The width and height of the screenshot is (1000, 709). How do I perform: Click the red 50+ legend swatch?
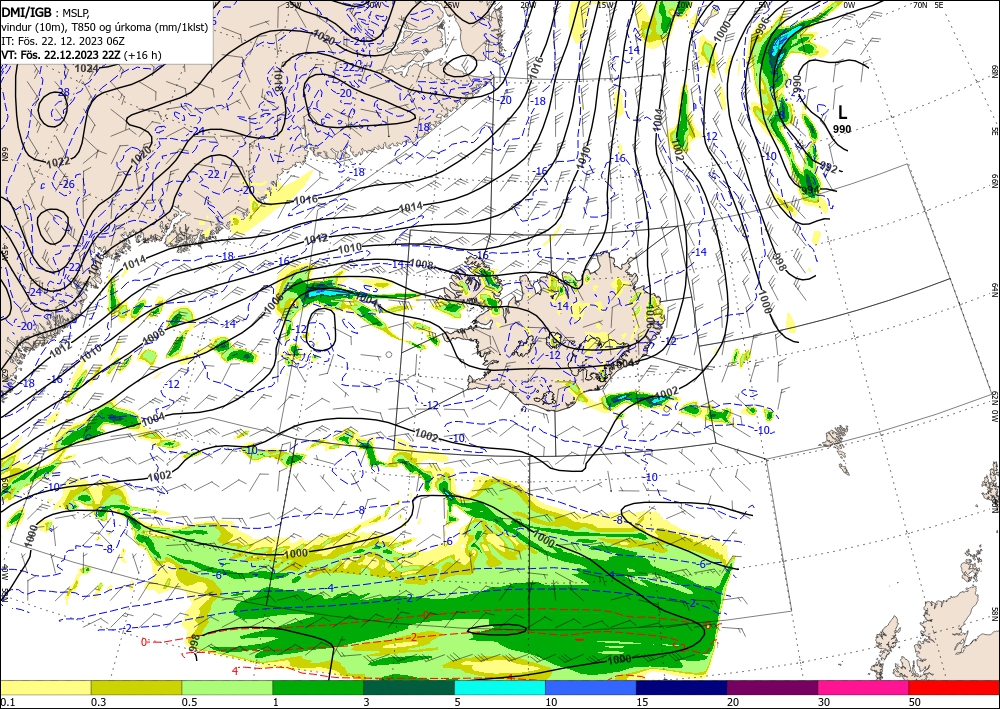coord(954,687)
